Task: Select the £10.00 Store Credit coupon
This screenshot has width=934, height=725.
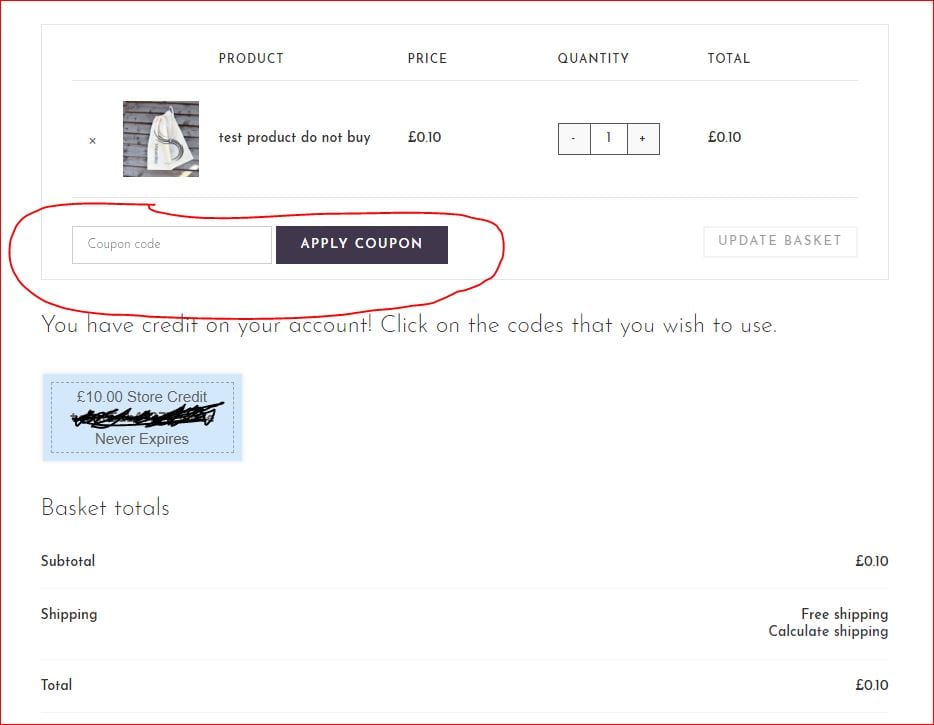Action: pos(142,417)
